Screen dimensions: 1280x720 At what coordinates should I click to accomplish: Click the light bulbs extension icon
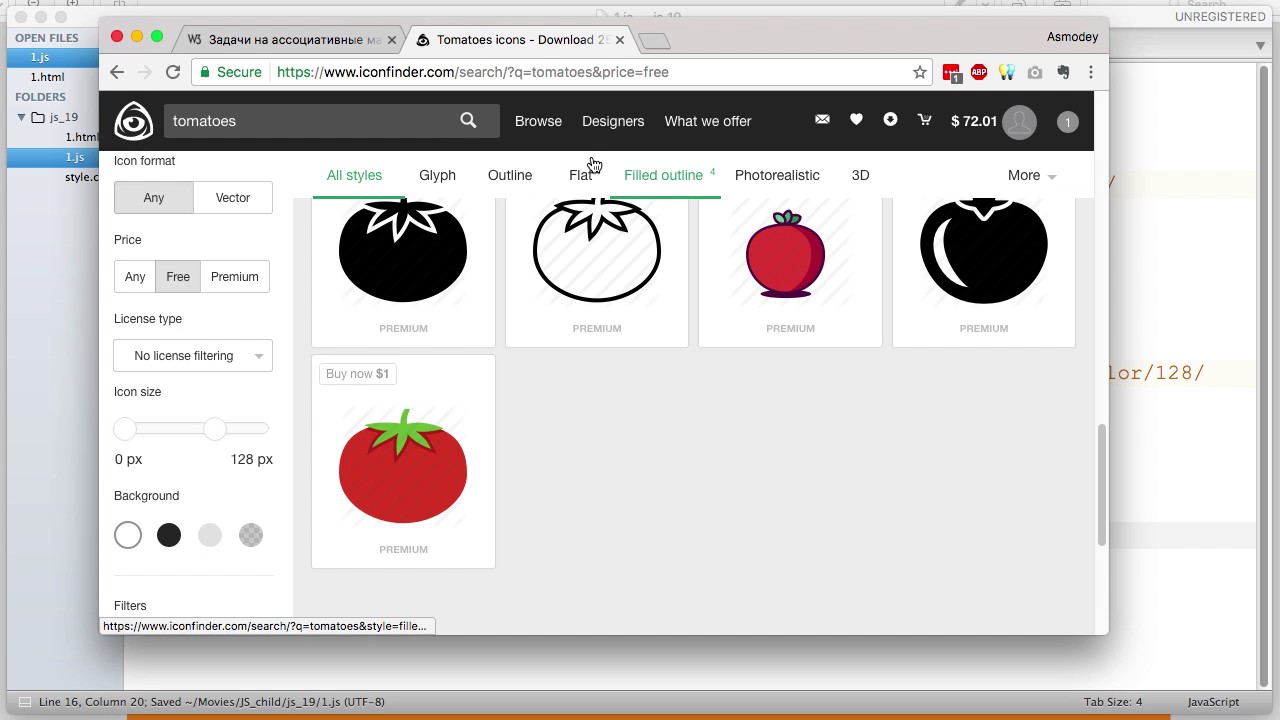point(1007,72)
